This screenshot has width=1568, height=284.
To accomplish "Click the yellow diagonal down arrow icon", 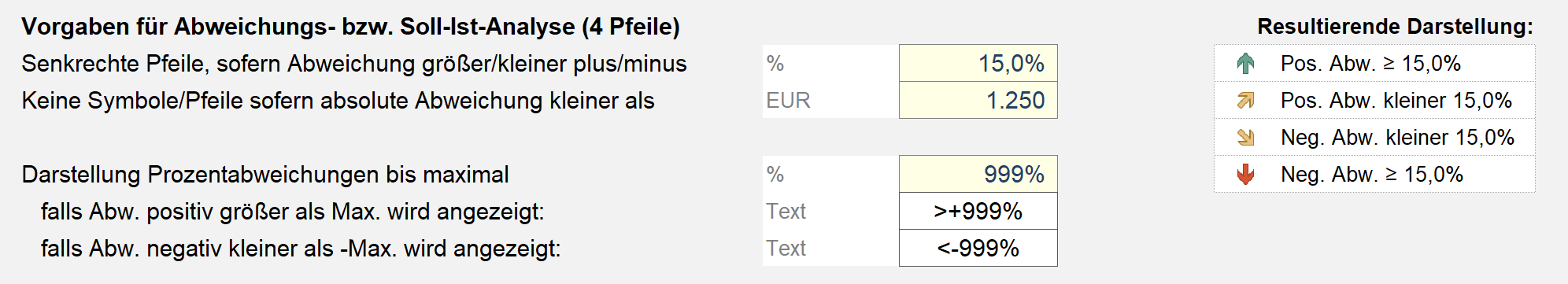I will (1245, 138).
